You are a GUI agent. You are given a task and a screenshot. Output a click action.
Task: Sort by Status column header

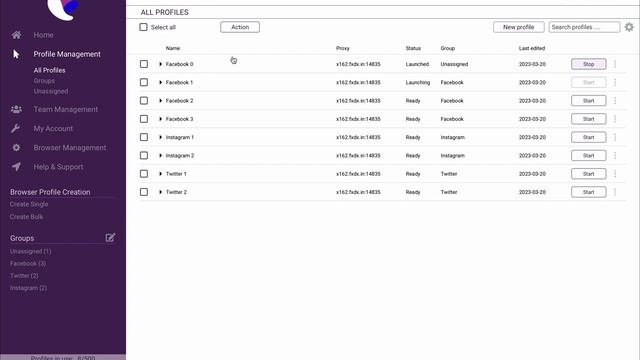pos(413,48)
